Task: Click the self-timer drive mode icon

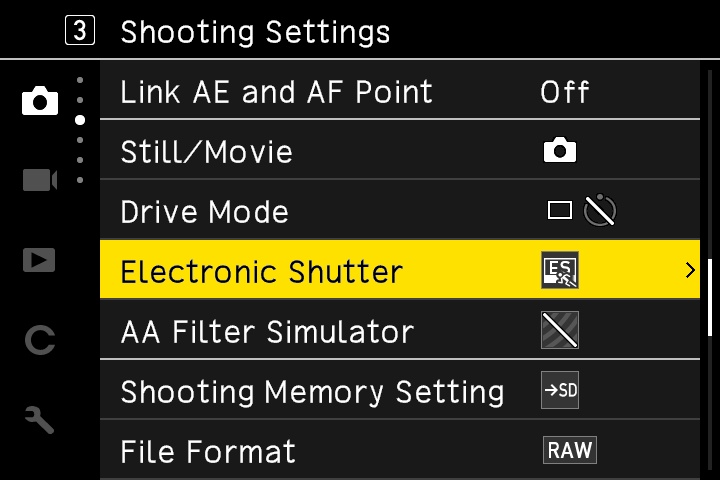Action: click(601, 211)
